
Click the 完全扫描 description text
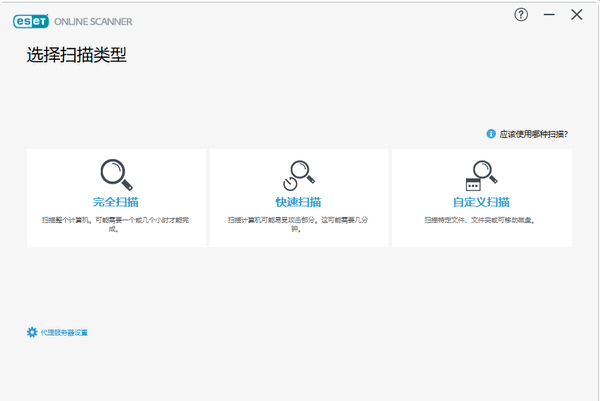[115, 224]
